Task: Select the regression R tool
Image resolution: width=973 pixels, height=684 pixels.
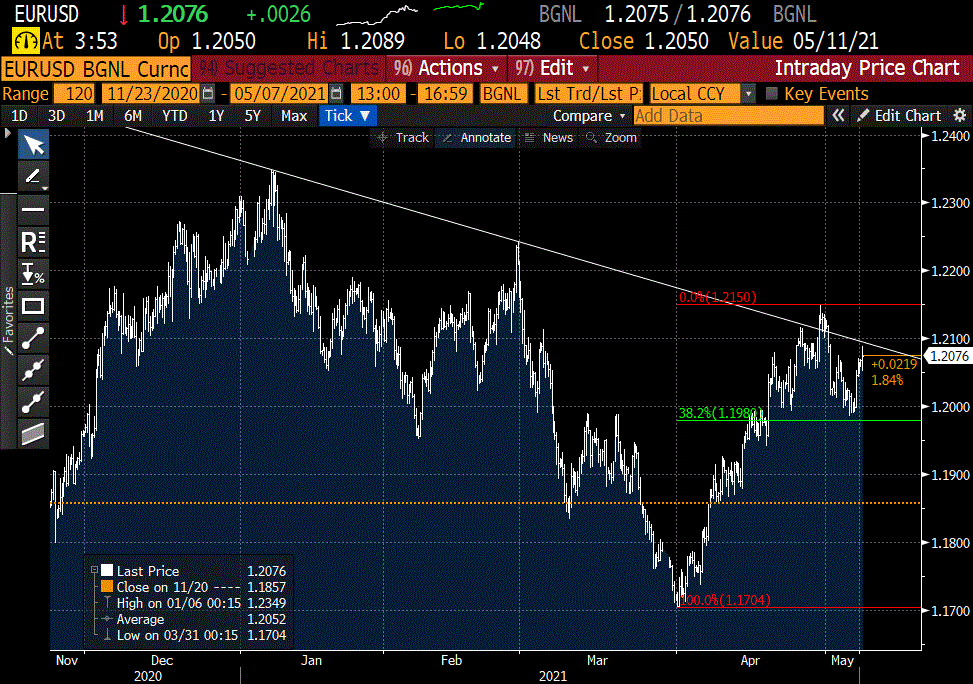Action: pyautogui.click(x=34, y=241)
